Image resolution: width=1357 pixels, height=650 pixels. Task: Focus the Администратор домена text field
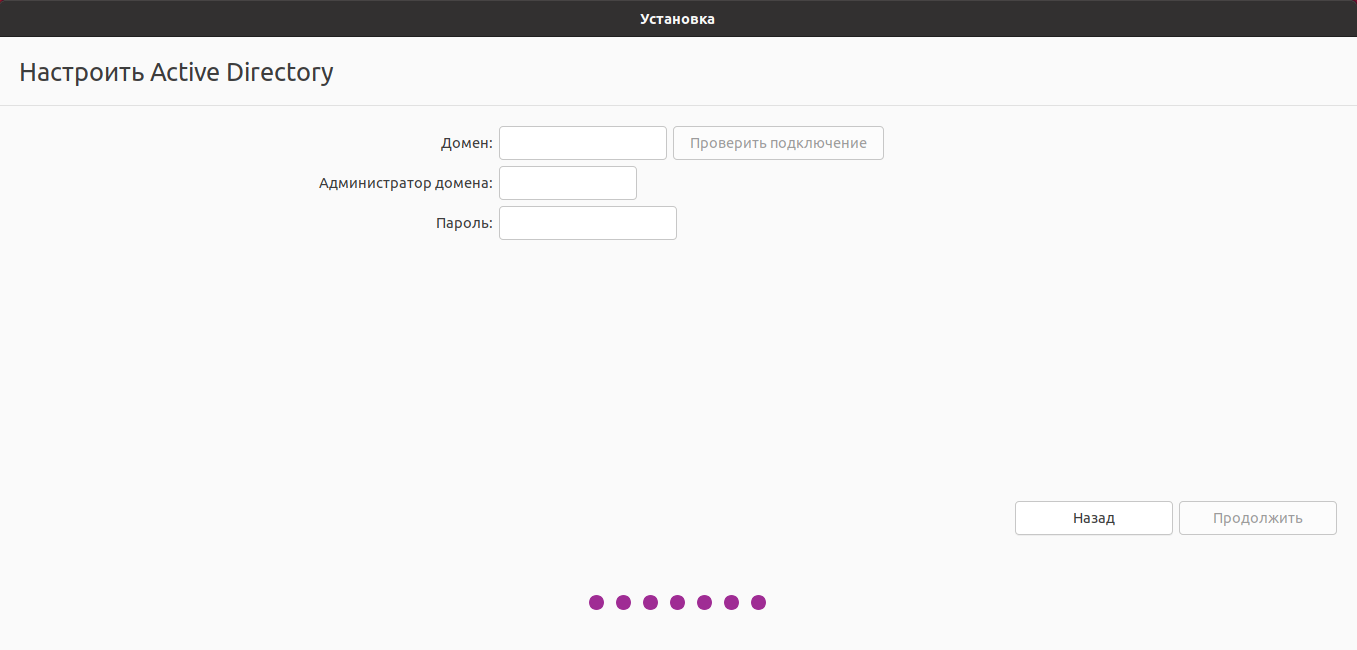[x=567, y=183]
